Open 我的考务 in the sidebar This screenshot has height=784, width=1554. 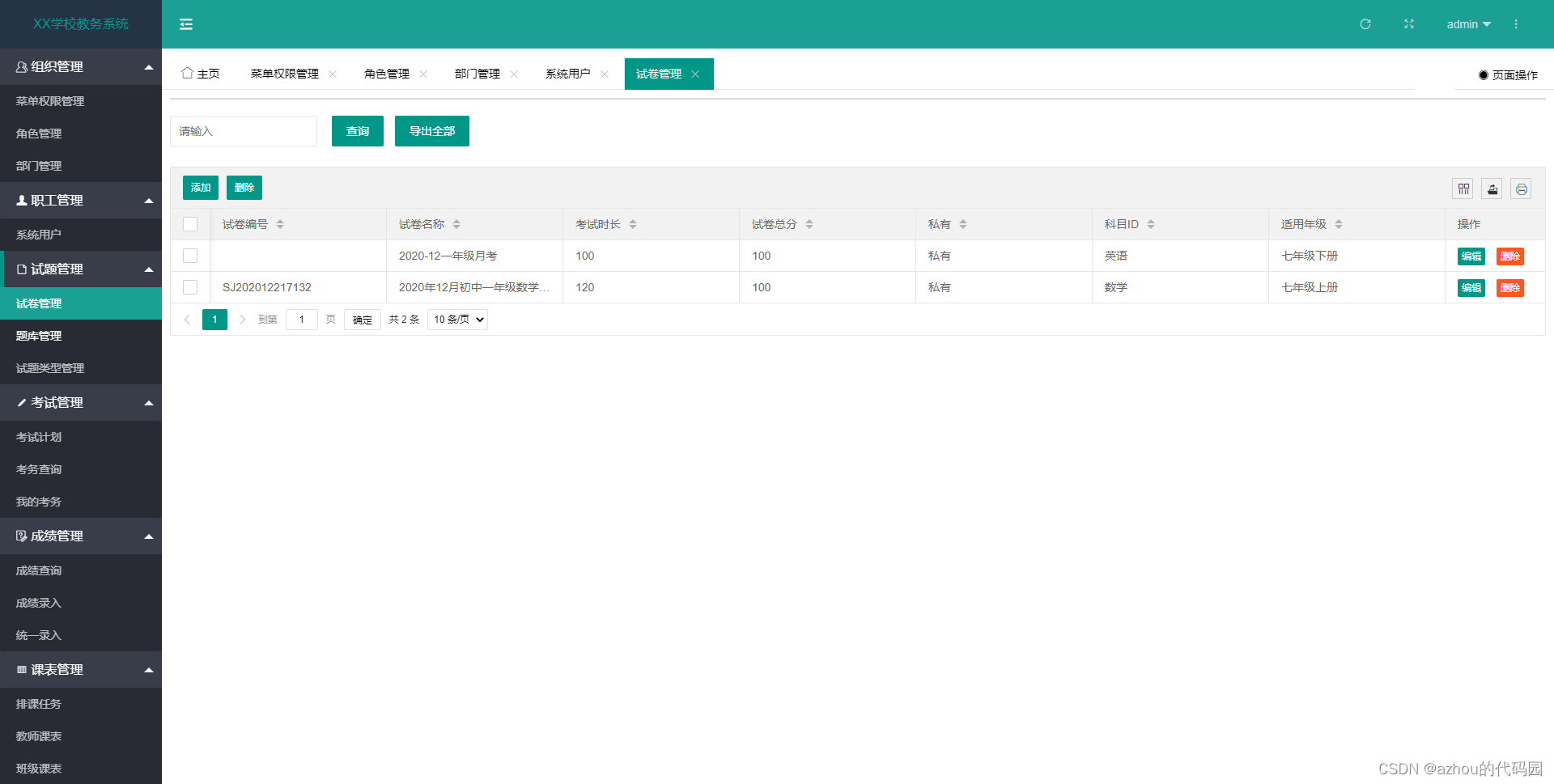coord(81,502)
